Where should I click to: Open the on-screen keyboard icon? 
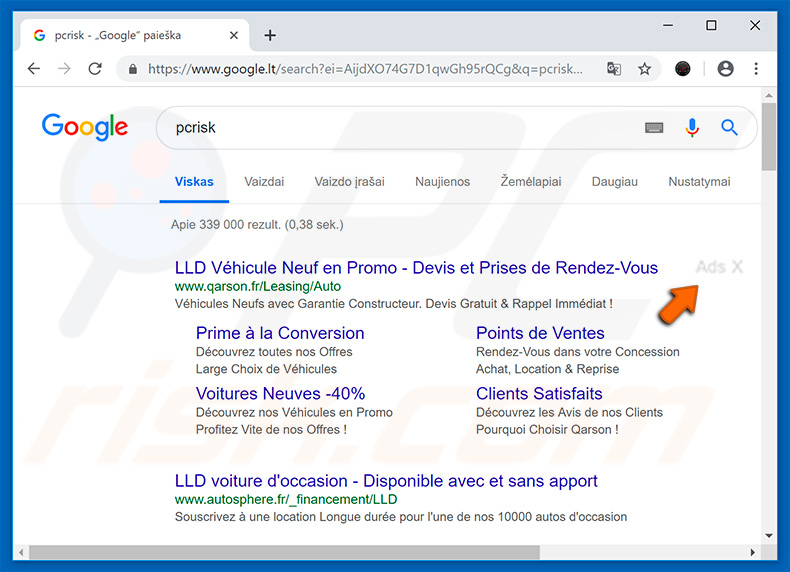coord(654,128)
